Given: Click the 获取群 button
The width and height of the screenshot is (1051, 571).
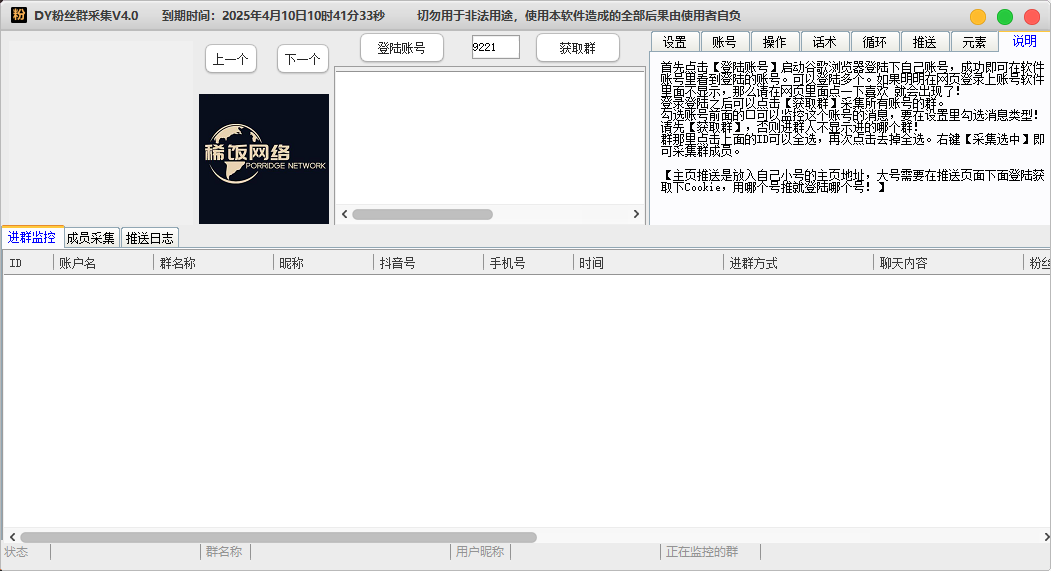Looking at the screenshot, I should (x=577, y=48).
